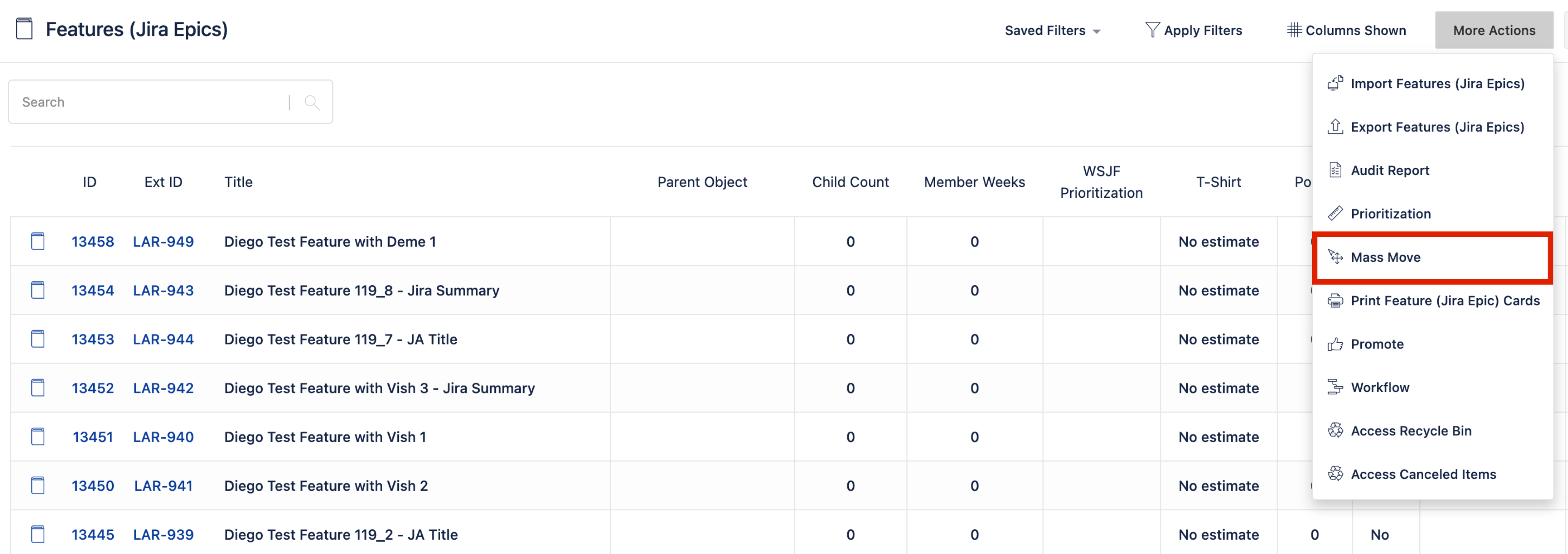This screenshot has width=1568, height=554.
Task: Click the Workflow diagram icon
Action: (1335, 387)
